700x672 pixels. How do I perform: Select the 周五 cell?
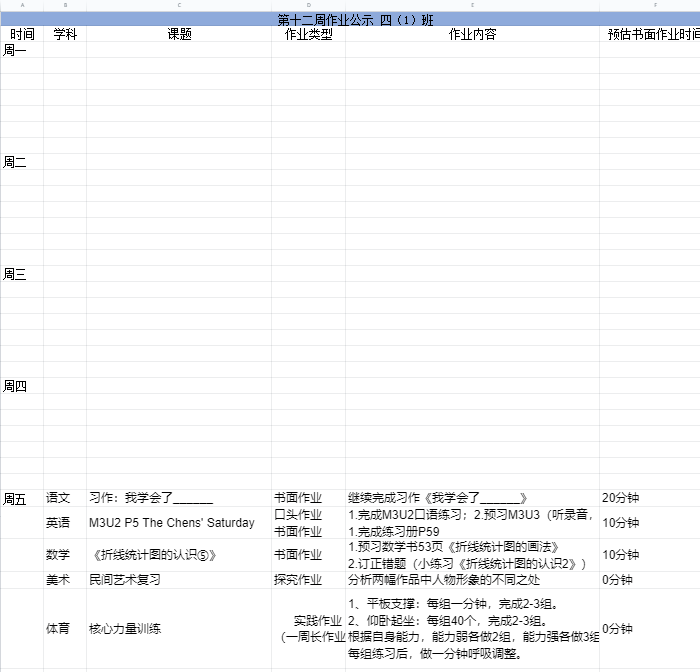22,498
